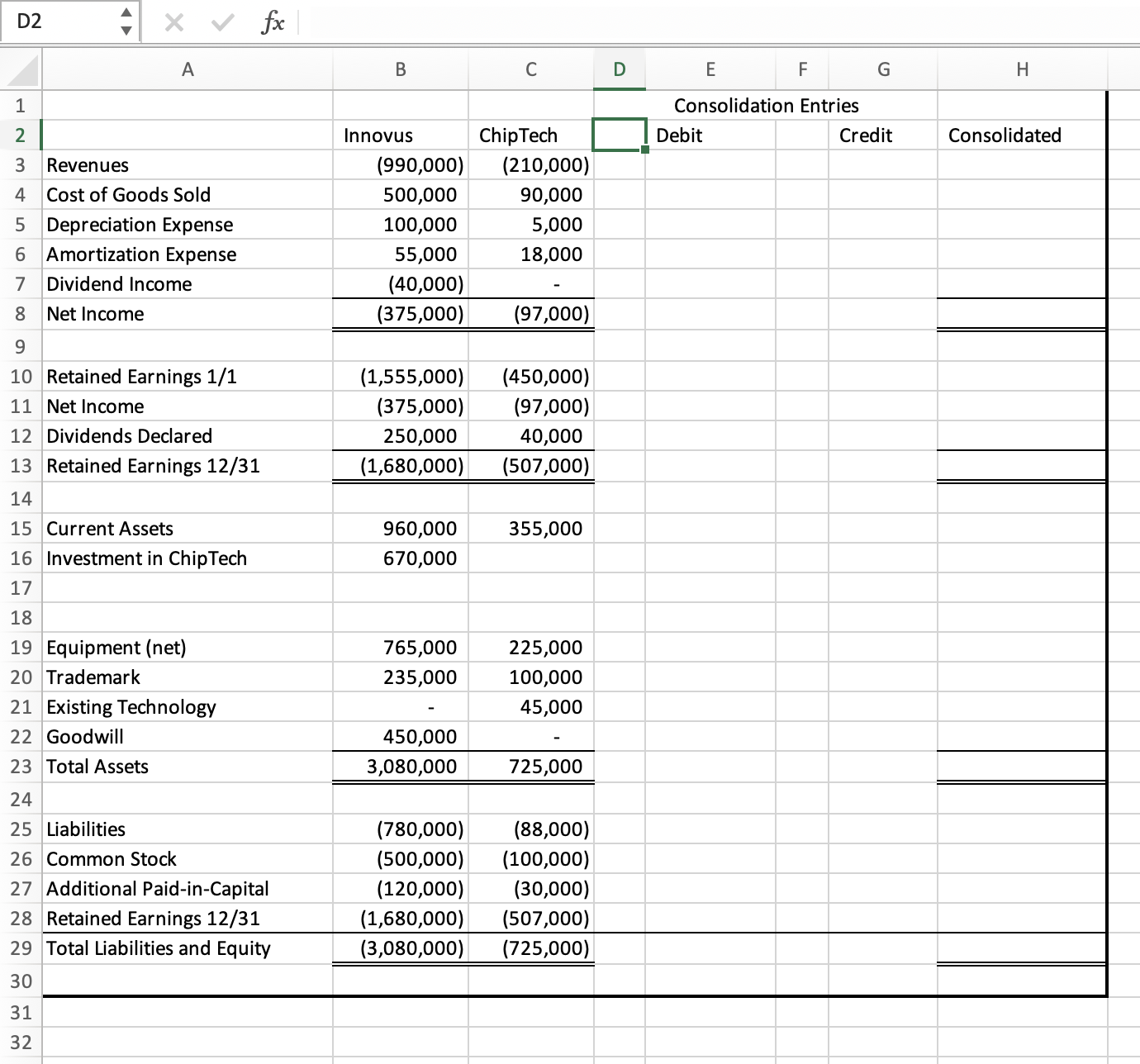
Task: Click the Name Box up arrow
Action: [127, 14]
